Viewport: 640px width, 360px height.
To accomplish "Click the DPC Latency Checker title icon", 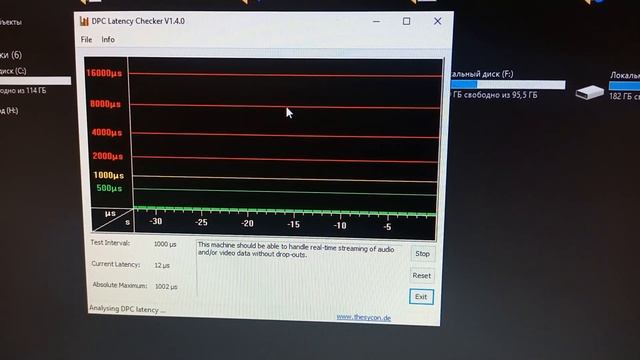I will pyautogui.click(x=84, y=21).
